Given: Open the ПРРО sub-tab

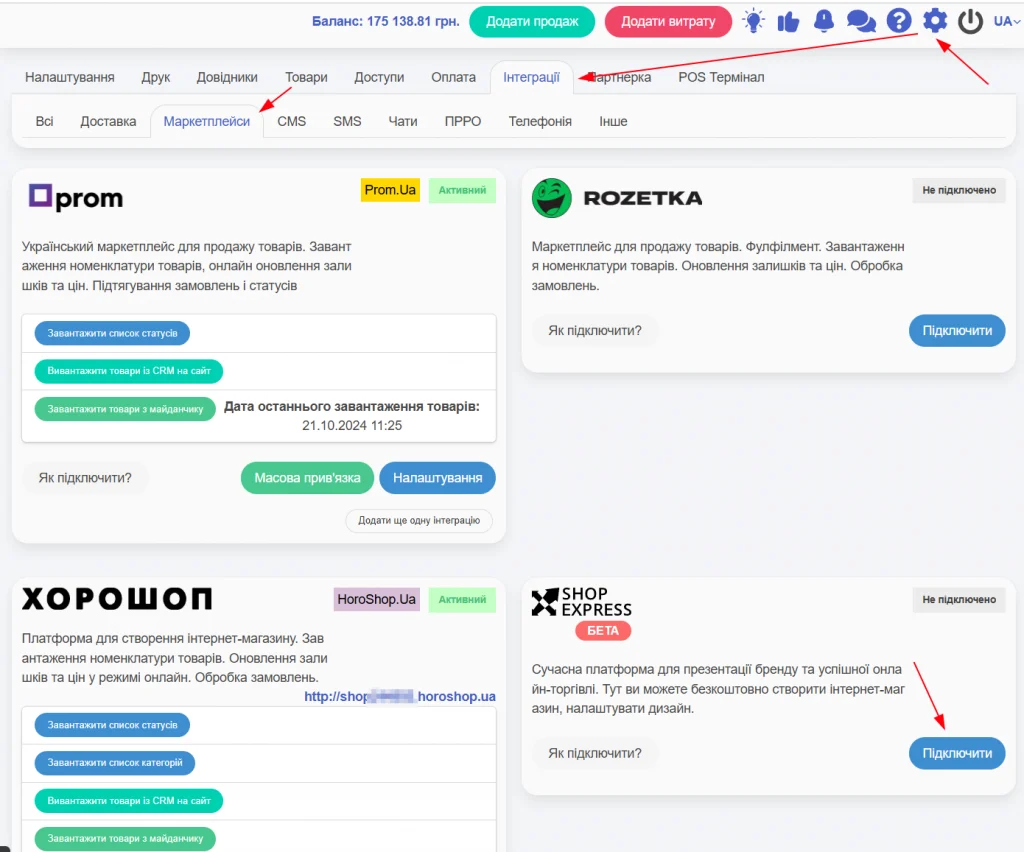Looking at the screenshot, I should [x=463, y=121].
